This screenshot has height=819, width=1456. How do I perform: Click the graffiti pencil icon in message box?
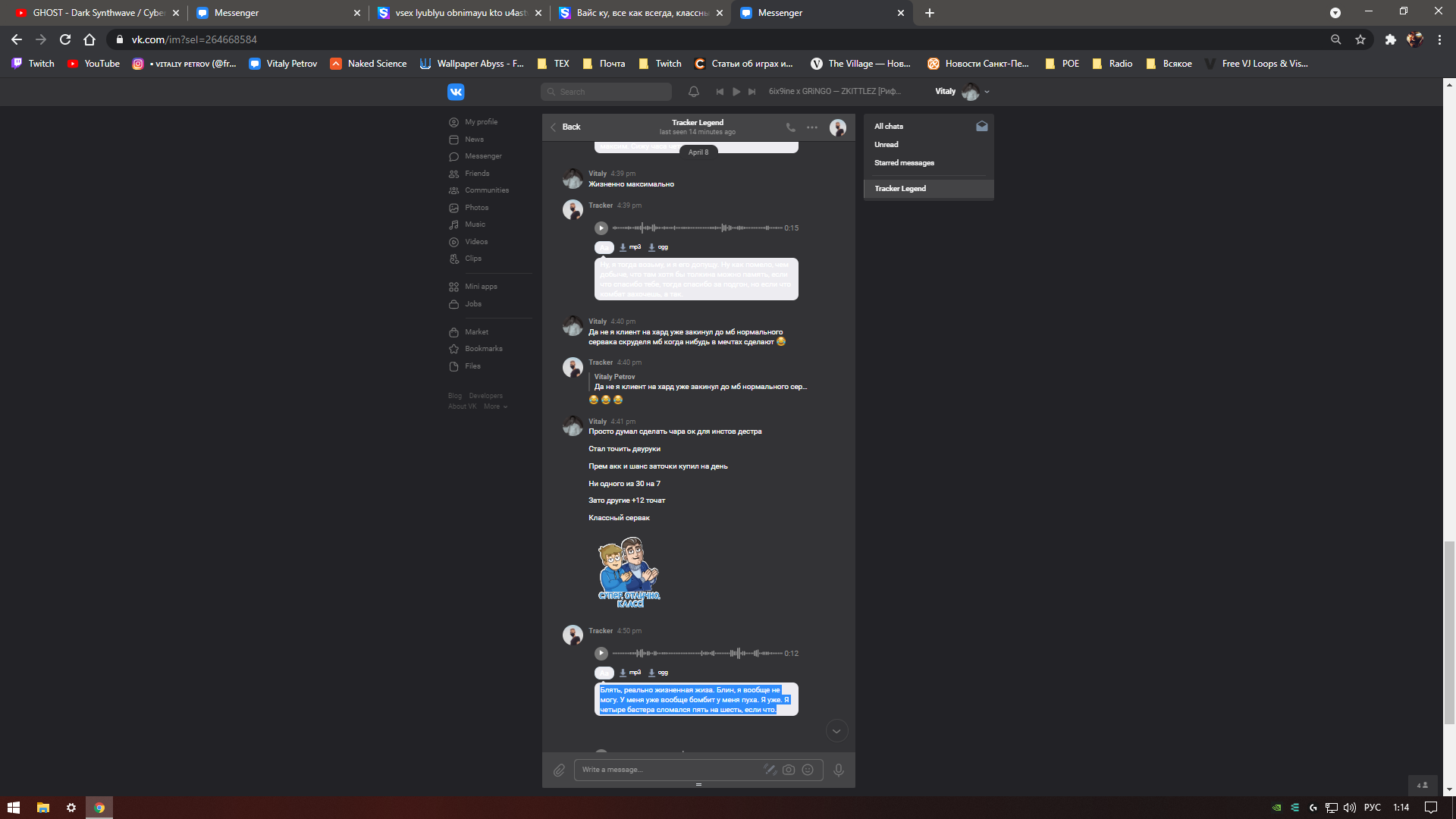click(x=770, y=770)
